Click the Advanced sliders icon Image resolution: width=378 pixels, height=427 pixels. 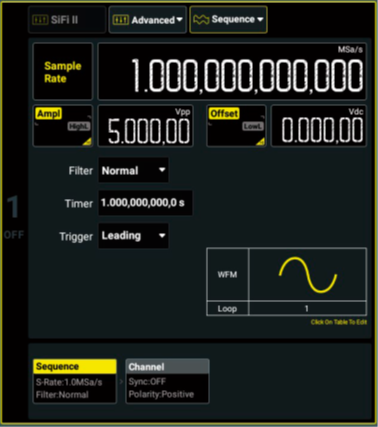coord(120,20)
